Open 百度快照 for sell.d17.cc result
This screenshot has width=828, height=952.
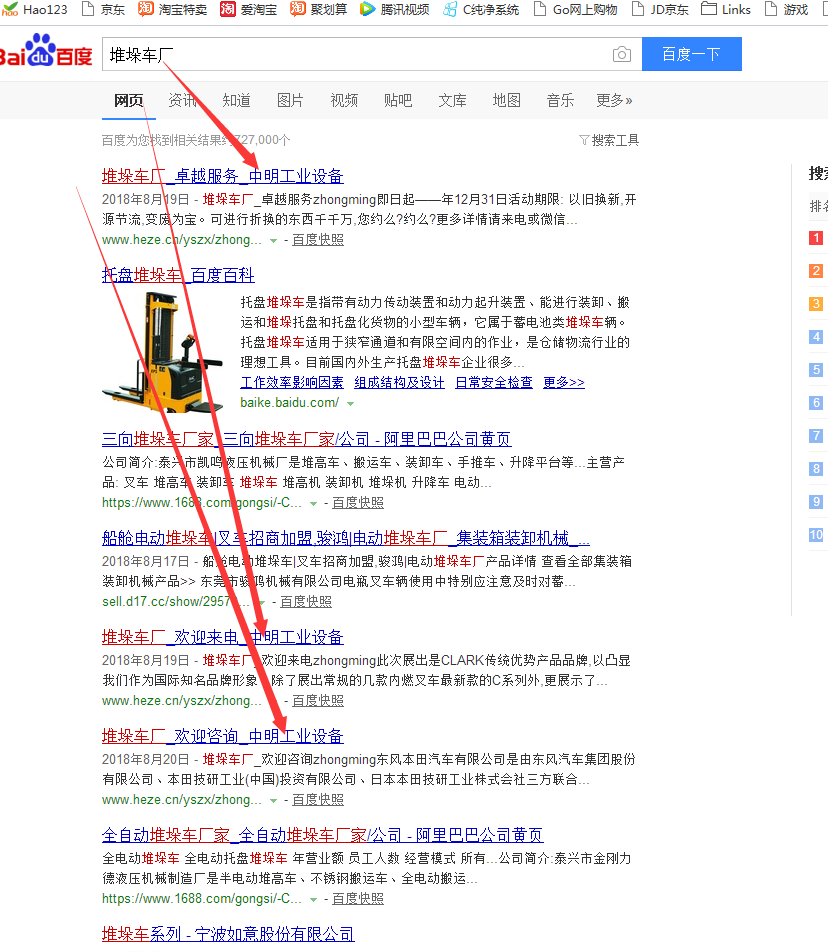coord(306,602)
